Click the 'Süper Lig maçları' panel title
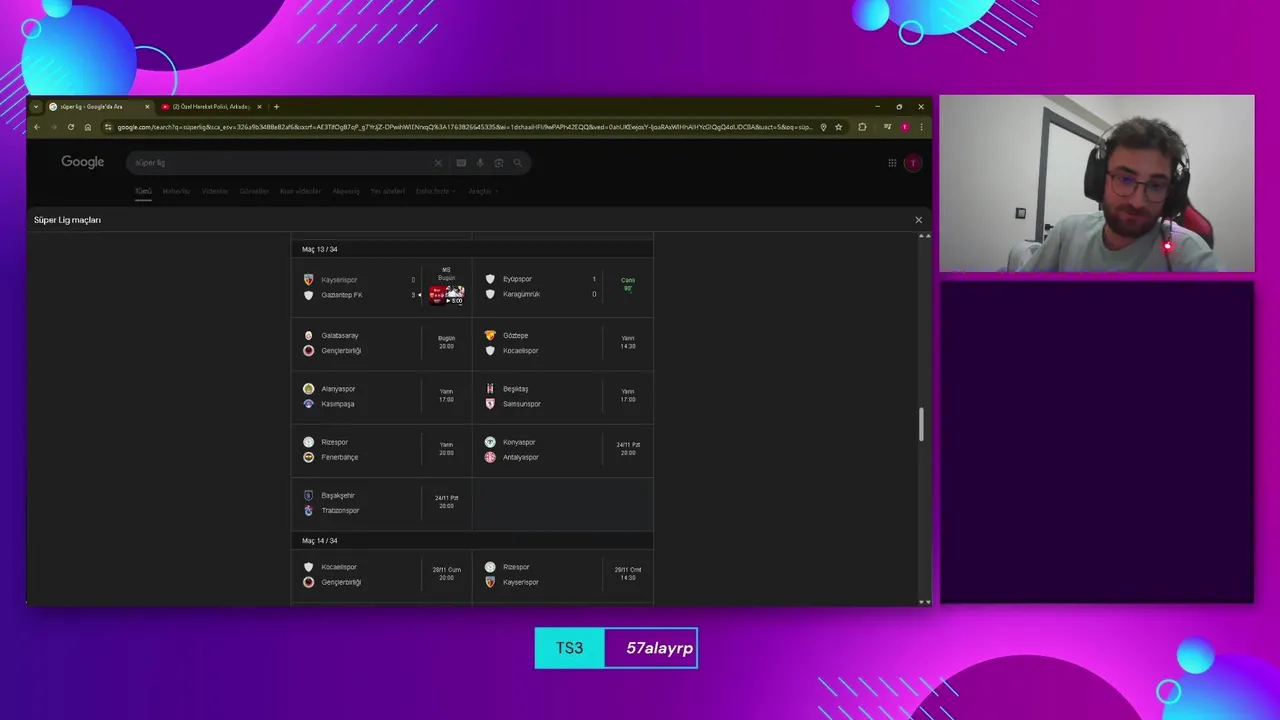 67,220
